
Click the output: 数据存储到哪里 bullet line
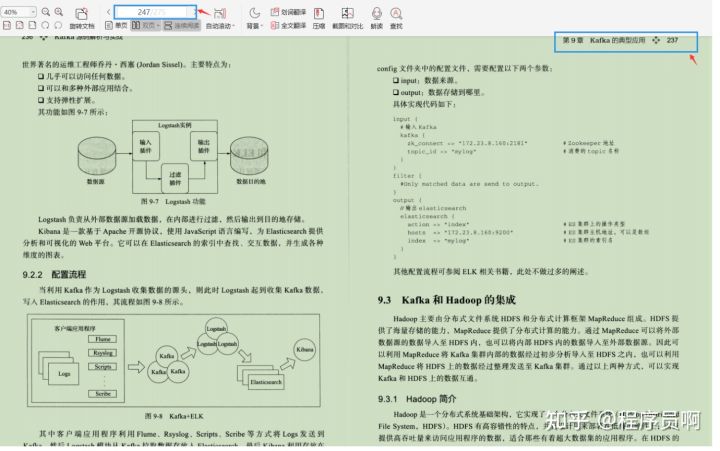click(439, 92)
